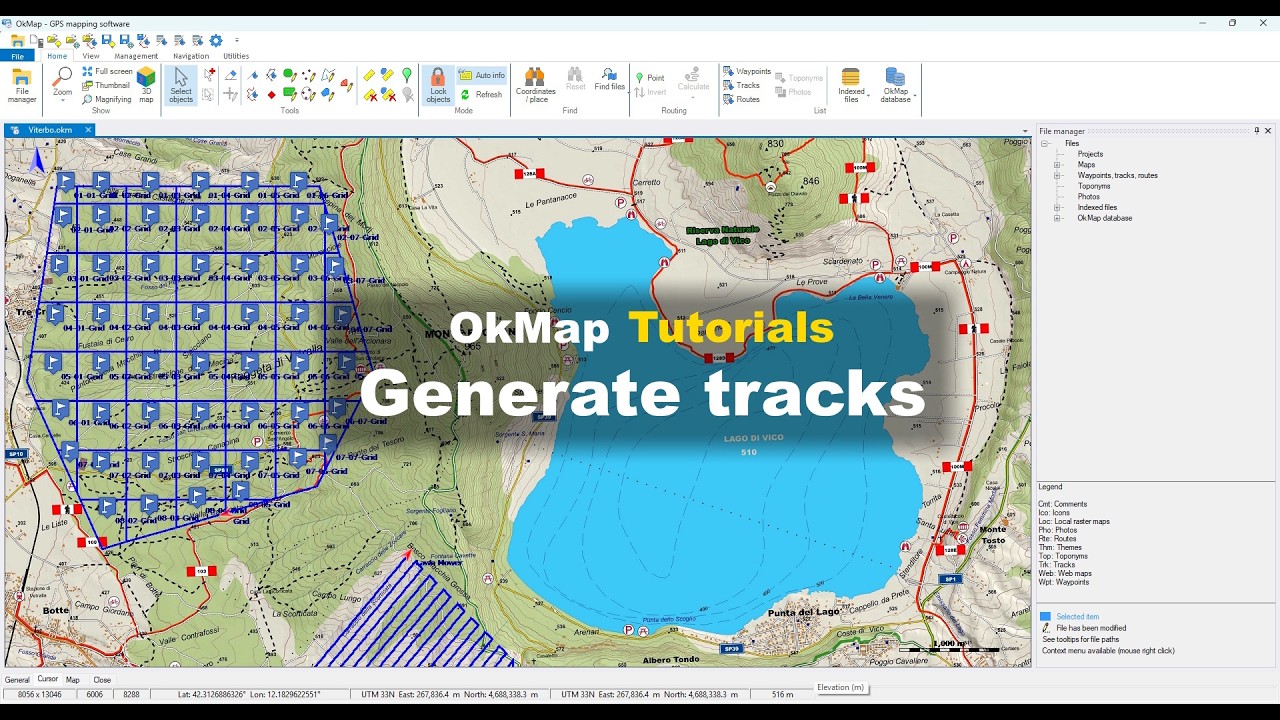
Task: Select Photos in File manager tree
Action: point(1088,197)
